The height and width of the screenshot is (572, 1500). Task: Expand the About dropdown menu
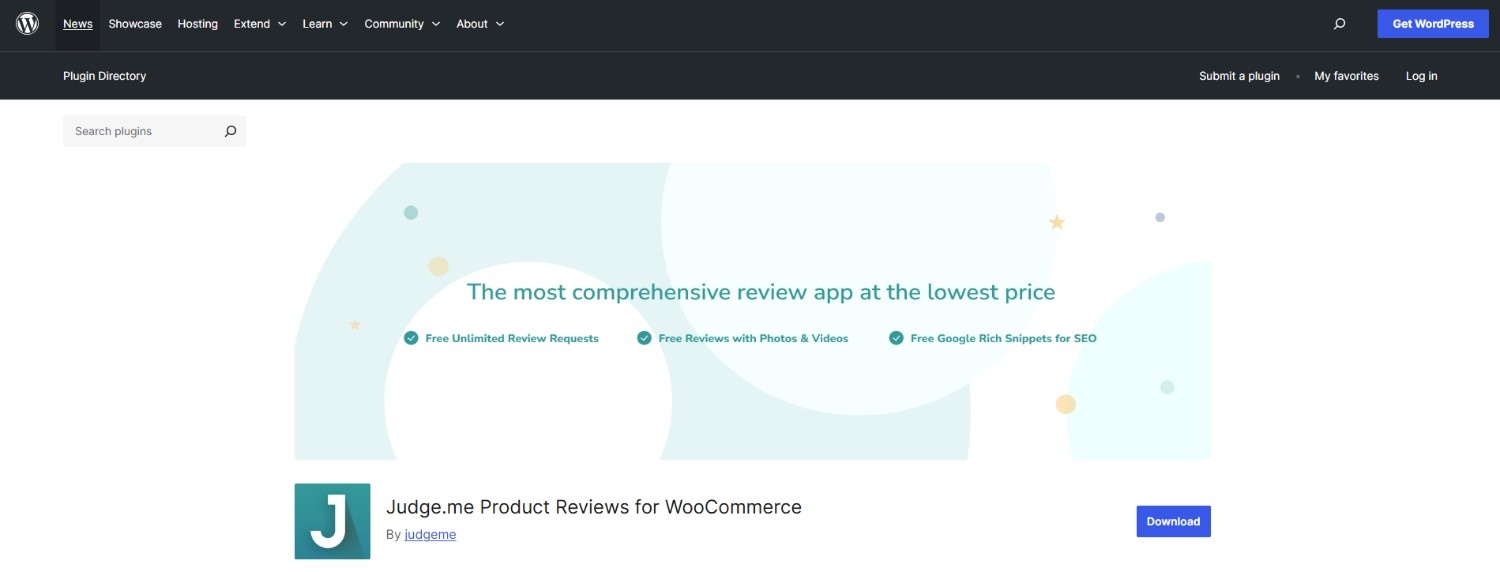(x=480, y=24)
